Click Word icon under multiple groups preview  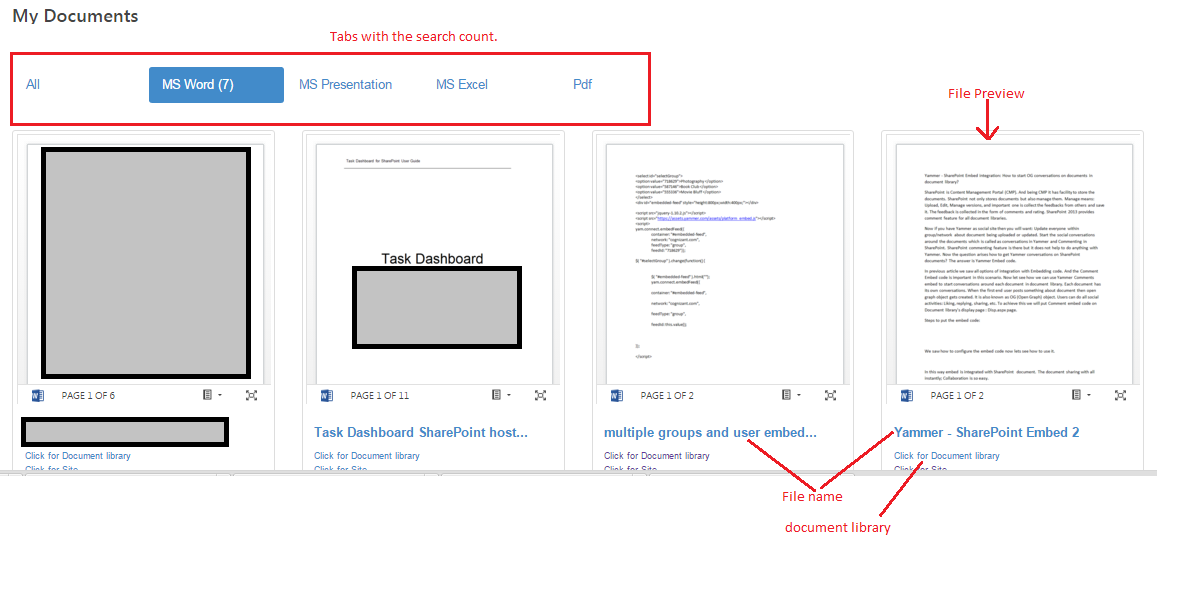(617, 396)
